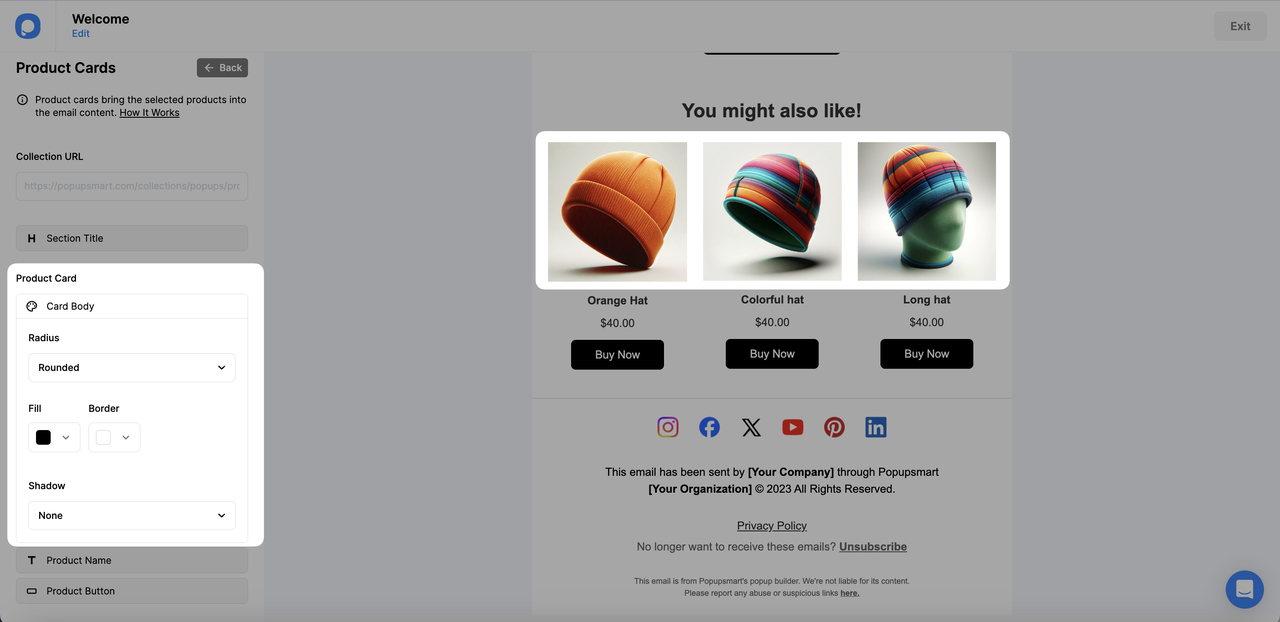The width and height of the screenshot is (1280, 622).
Task: Open the Instagram social icon
Action: point(668,427)
